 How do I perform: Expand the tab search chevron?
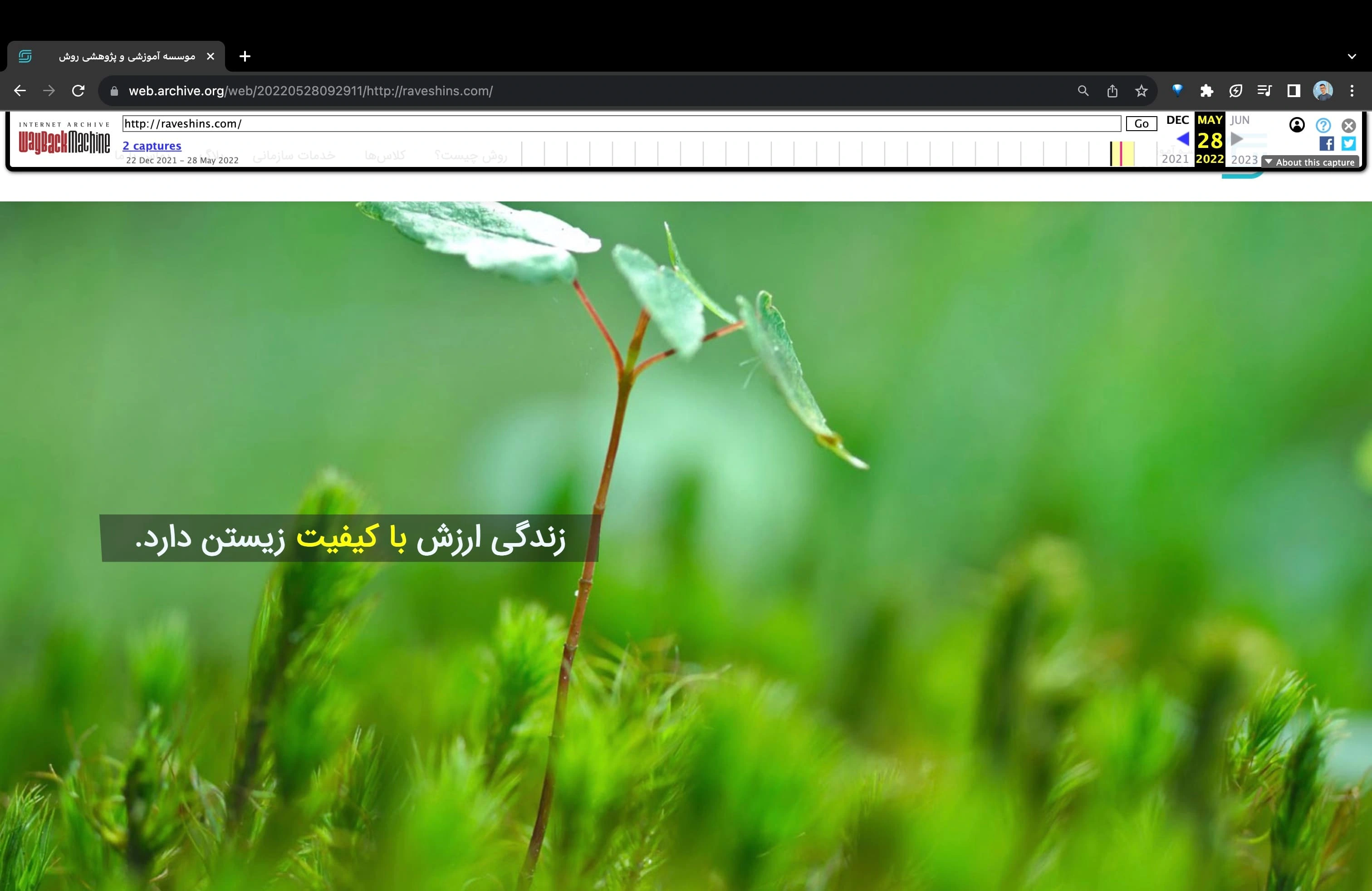[x=1352, y=56]
